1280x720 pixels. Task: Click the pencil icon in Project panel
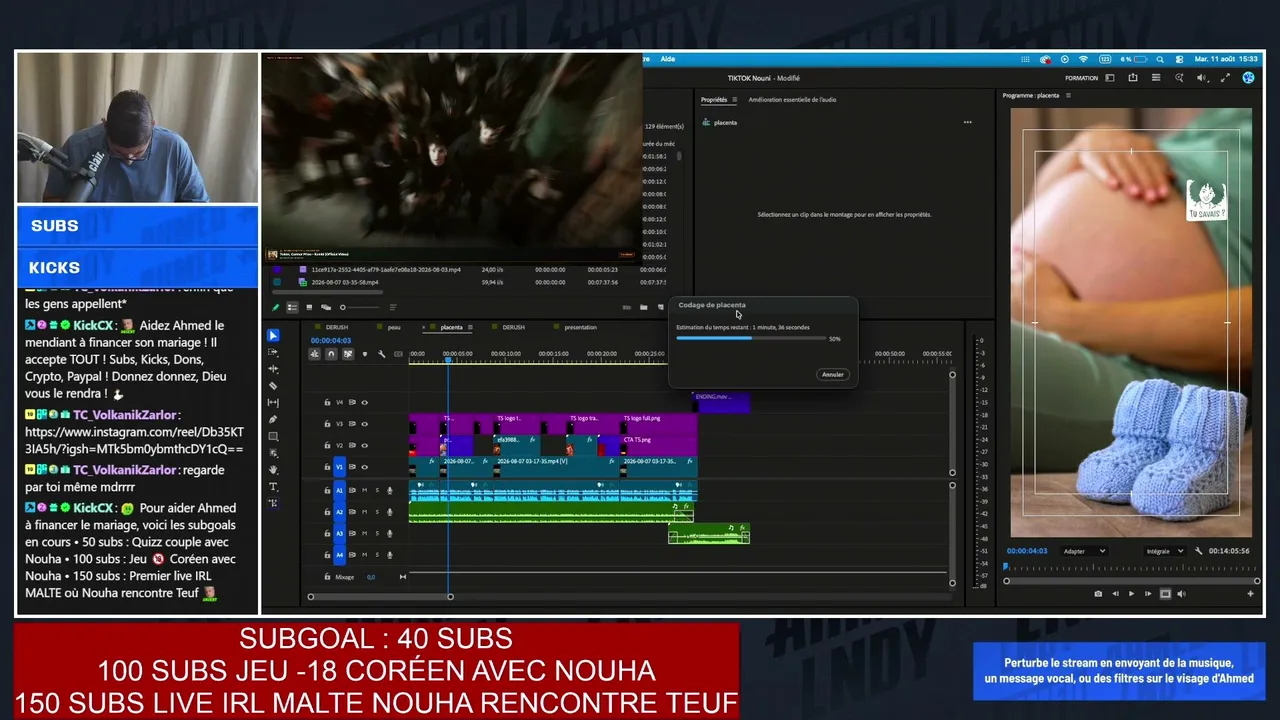(x=276, y=307)
